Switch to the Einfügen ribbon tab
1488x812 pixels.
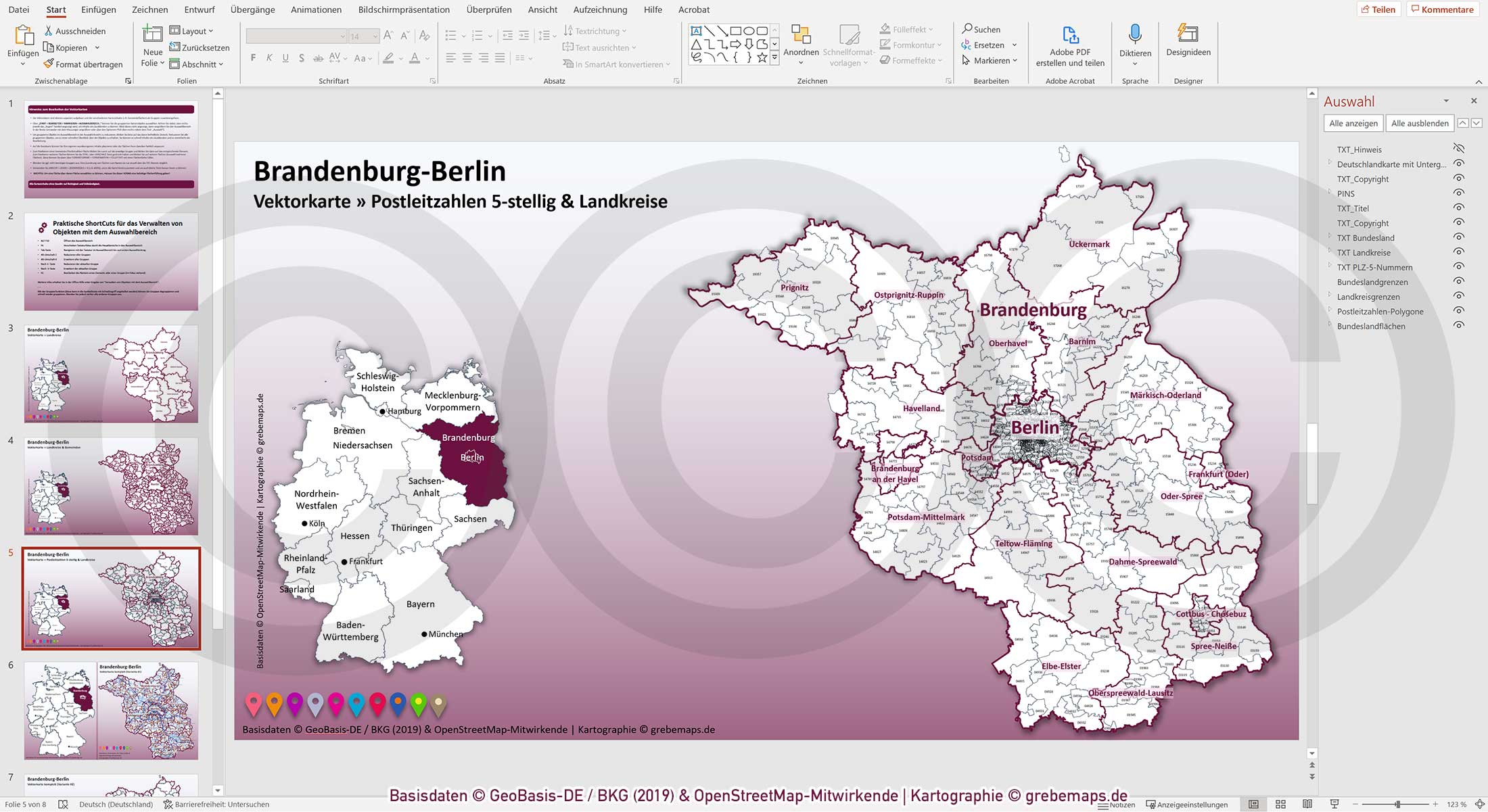click(98, 9)
